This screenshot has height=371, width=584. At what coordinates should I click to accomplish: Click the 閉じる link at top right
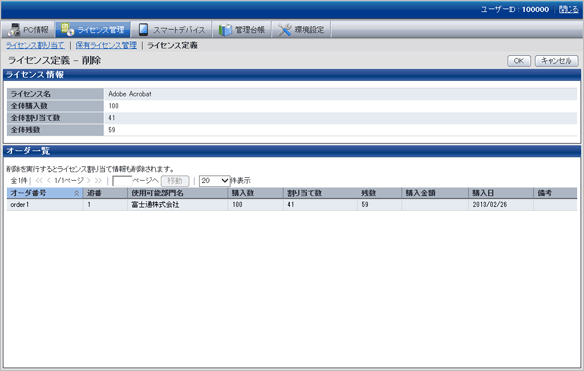(568, 9)
